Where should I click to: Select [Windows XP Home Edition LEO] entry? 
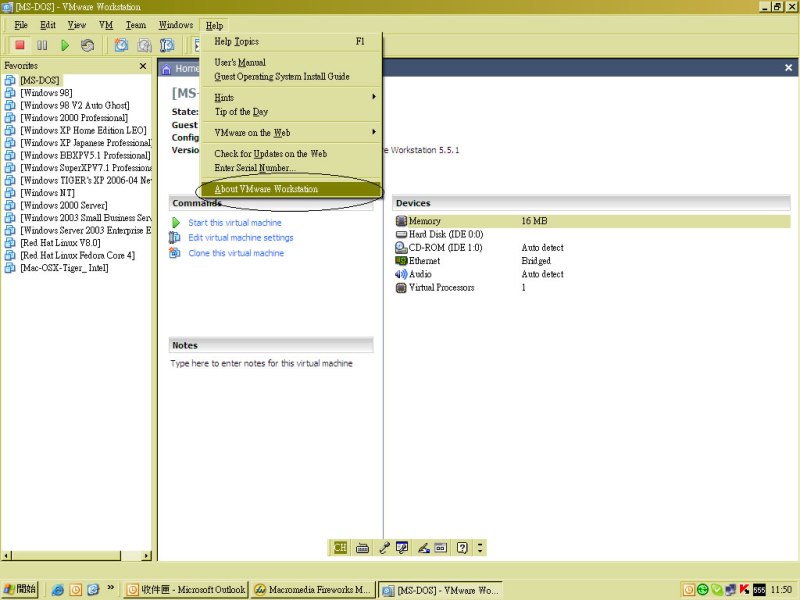[83, 130]
